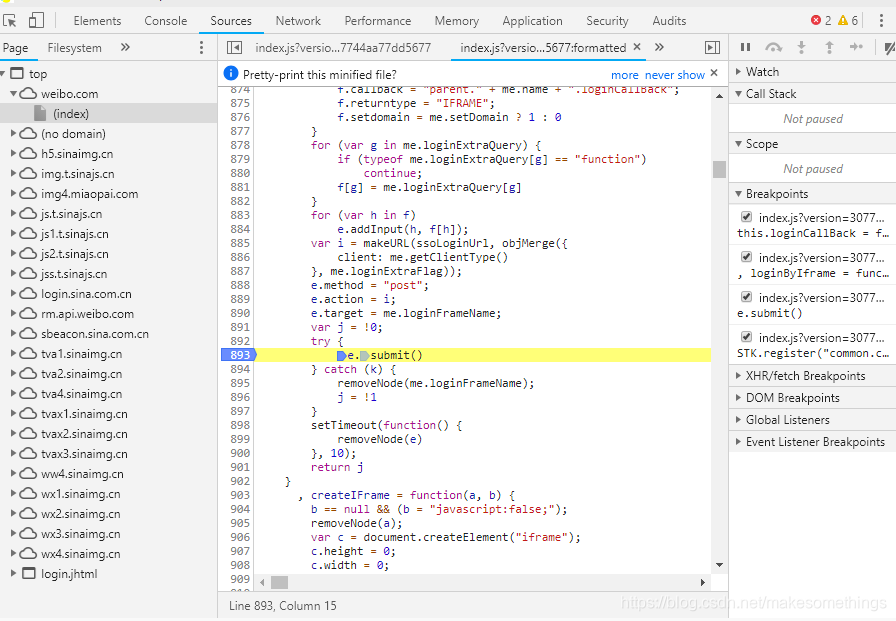Click the vertical scrollbar thumb in editor
The image size is (896, 621).
point(719,169)
